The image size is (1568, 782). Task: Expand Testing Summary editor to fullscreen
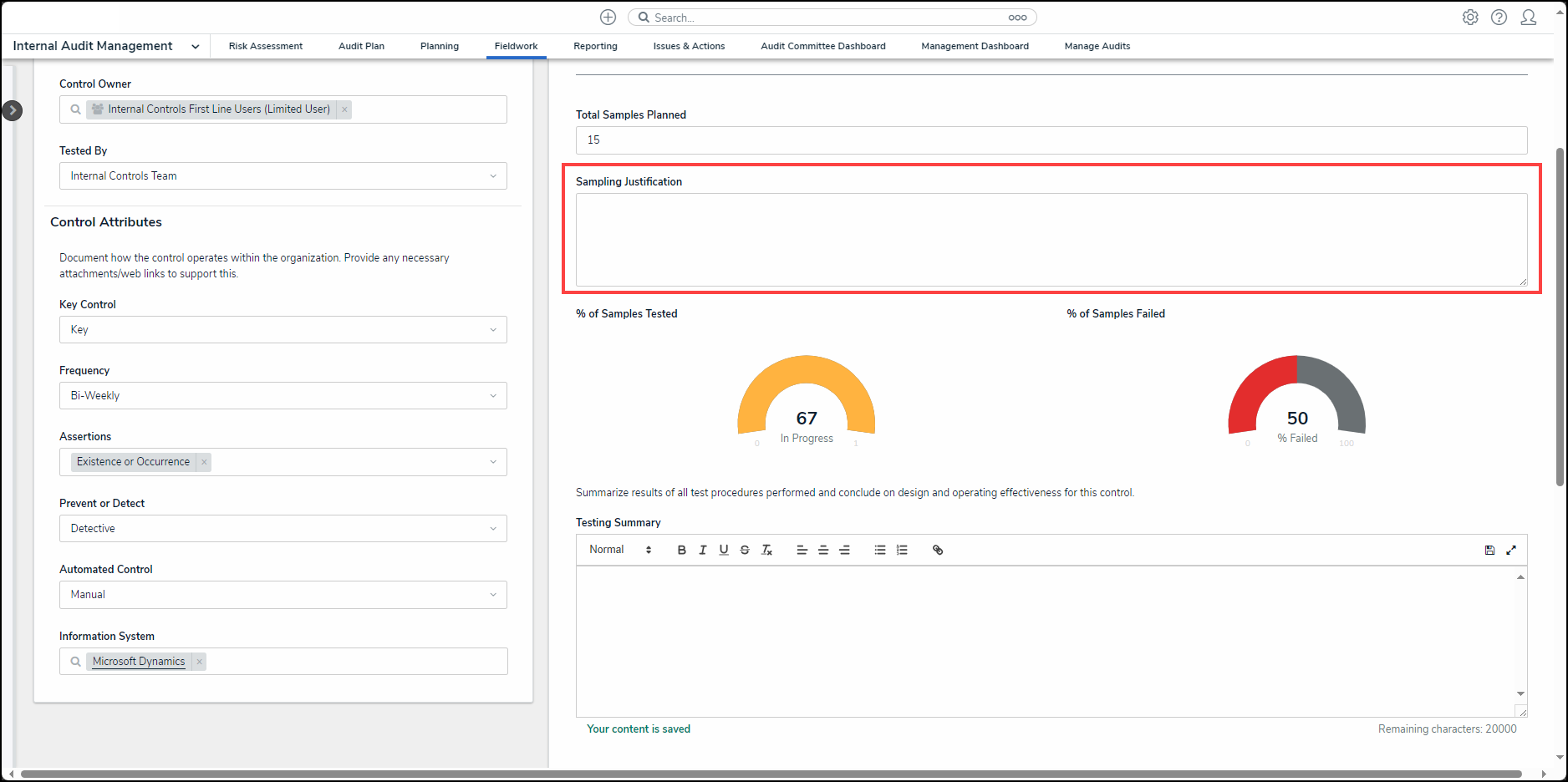[1511, 550]
